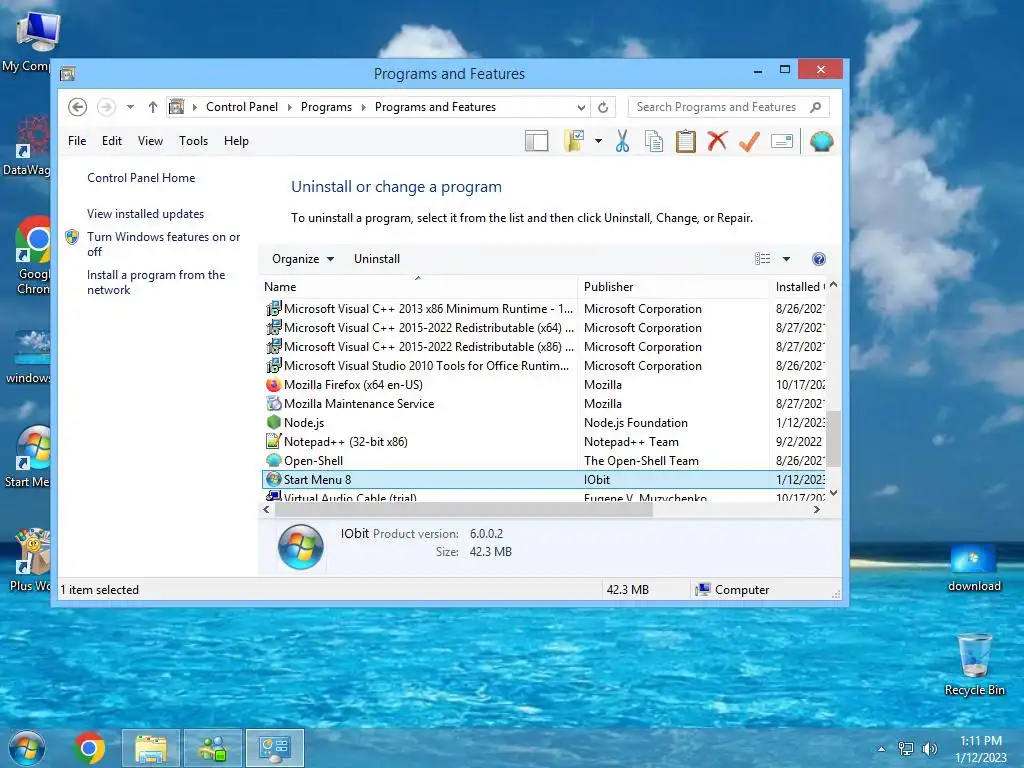Select the Visual C++ 2013 x86 Minimum Runtime row

coord(543,309)
